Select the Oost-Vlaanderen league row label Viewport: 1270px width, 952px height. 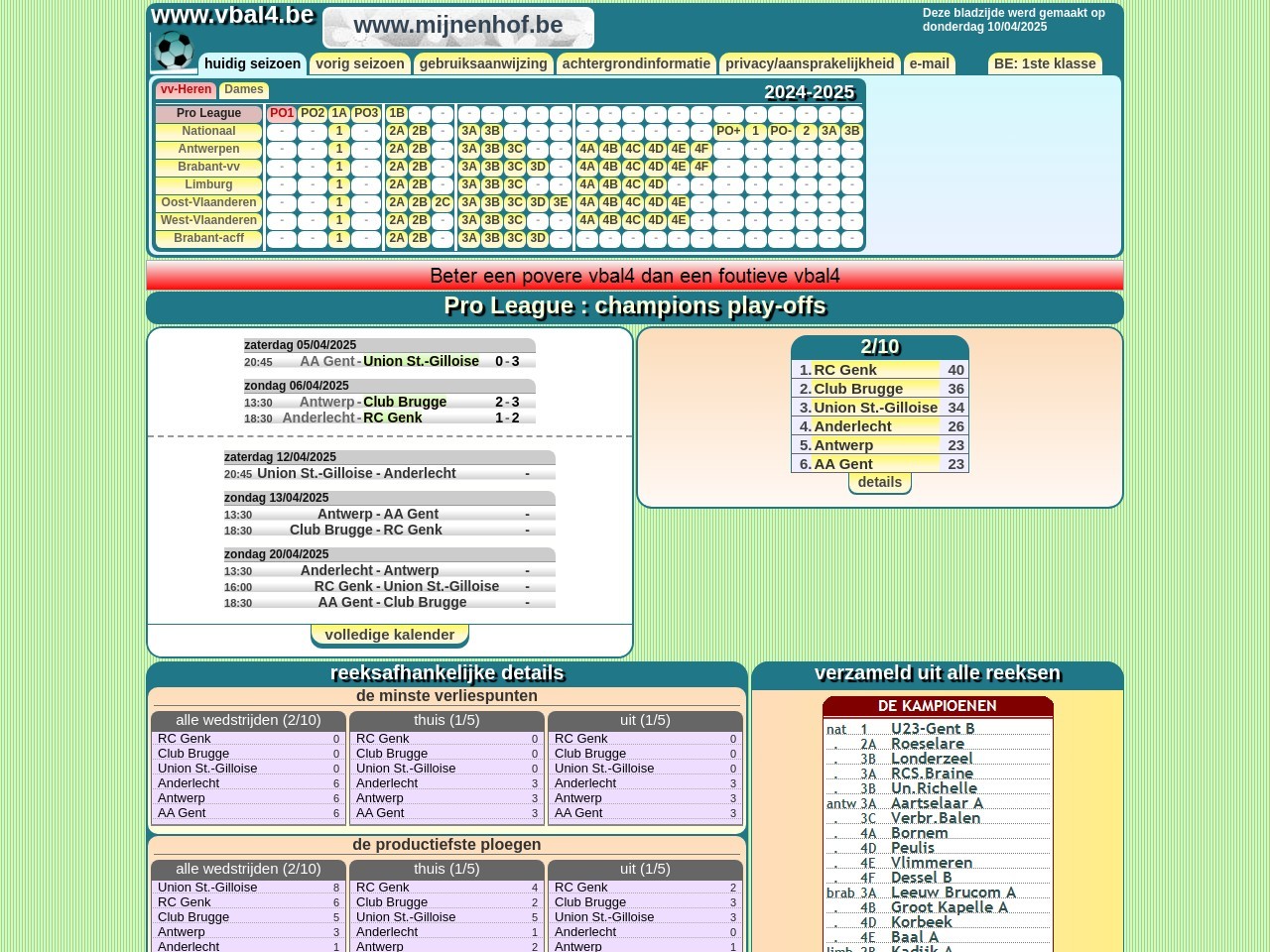(208, 202)
